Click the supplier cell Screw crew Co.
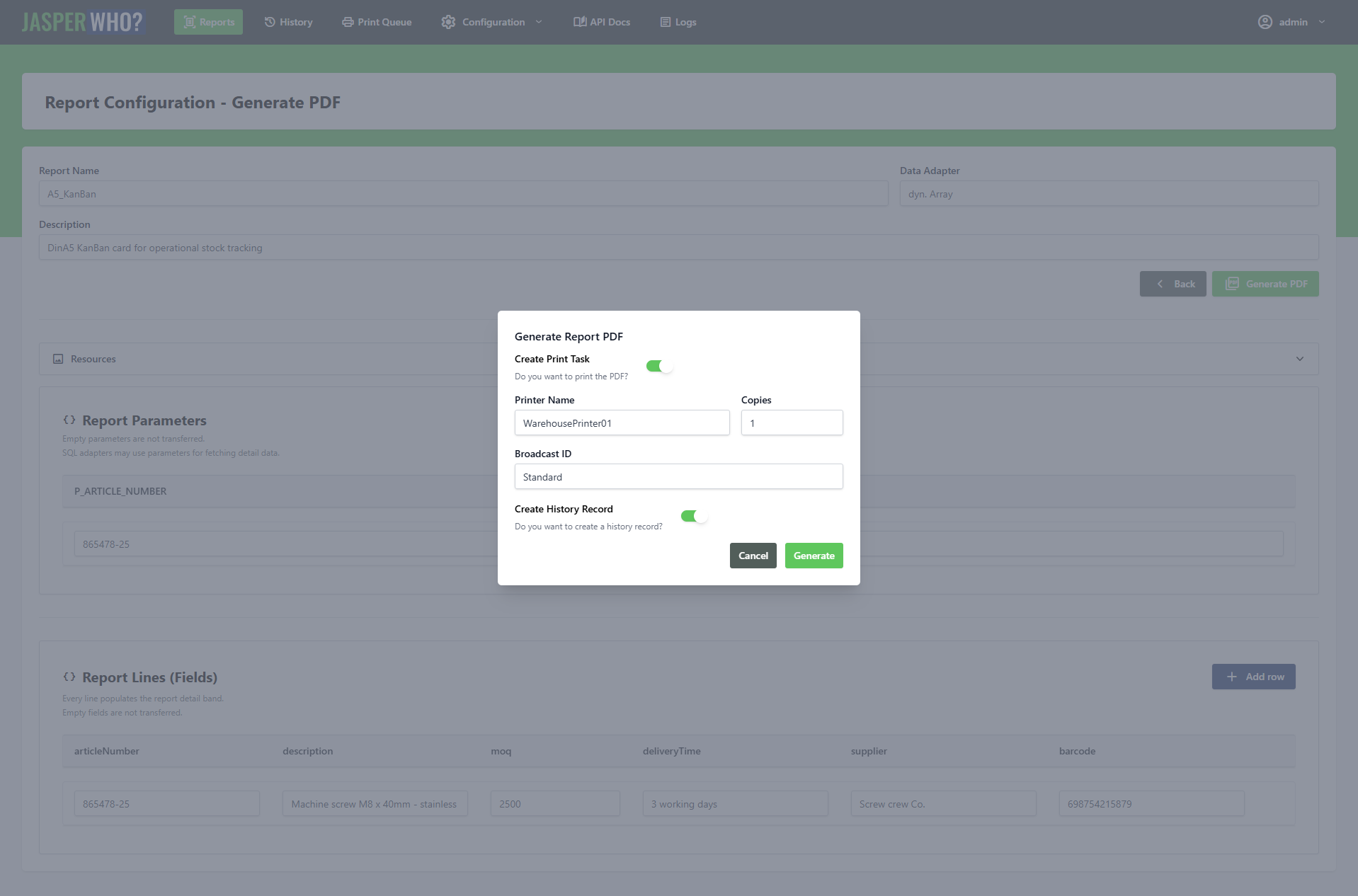The height and width of the screenshot is (896, 1358). coord(943,804)
